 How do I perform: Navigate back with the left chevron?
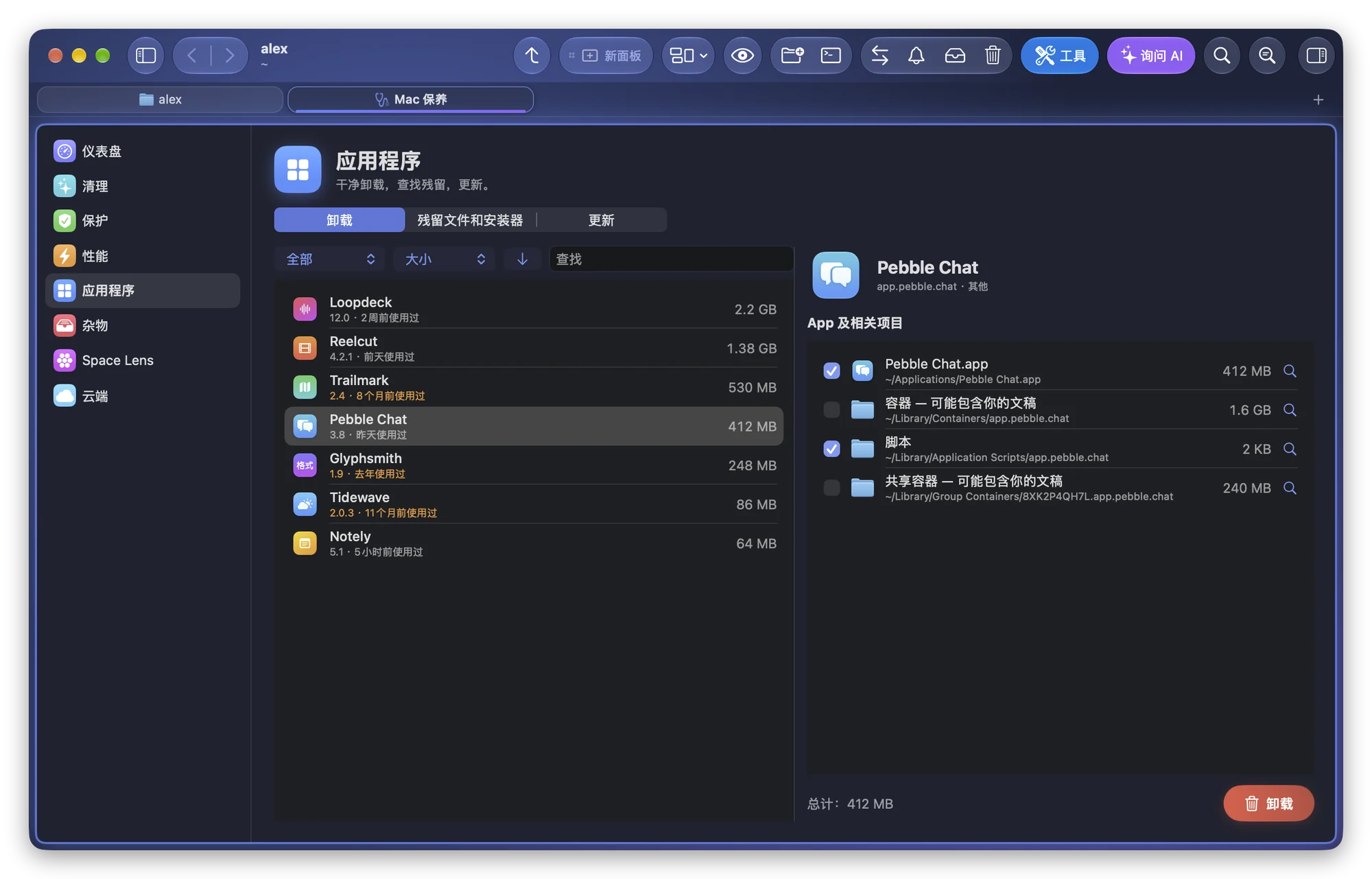click(192, 56)
